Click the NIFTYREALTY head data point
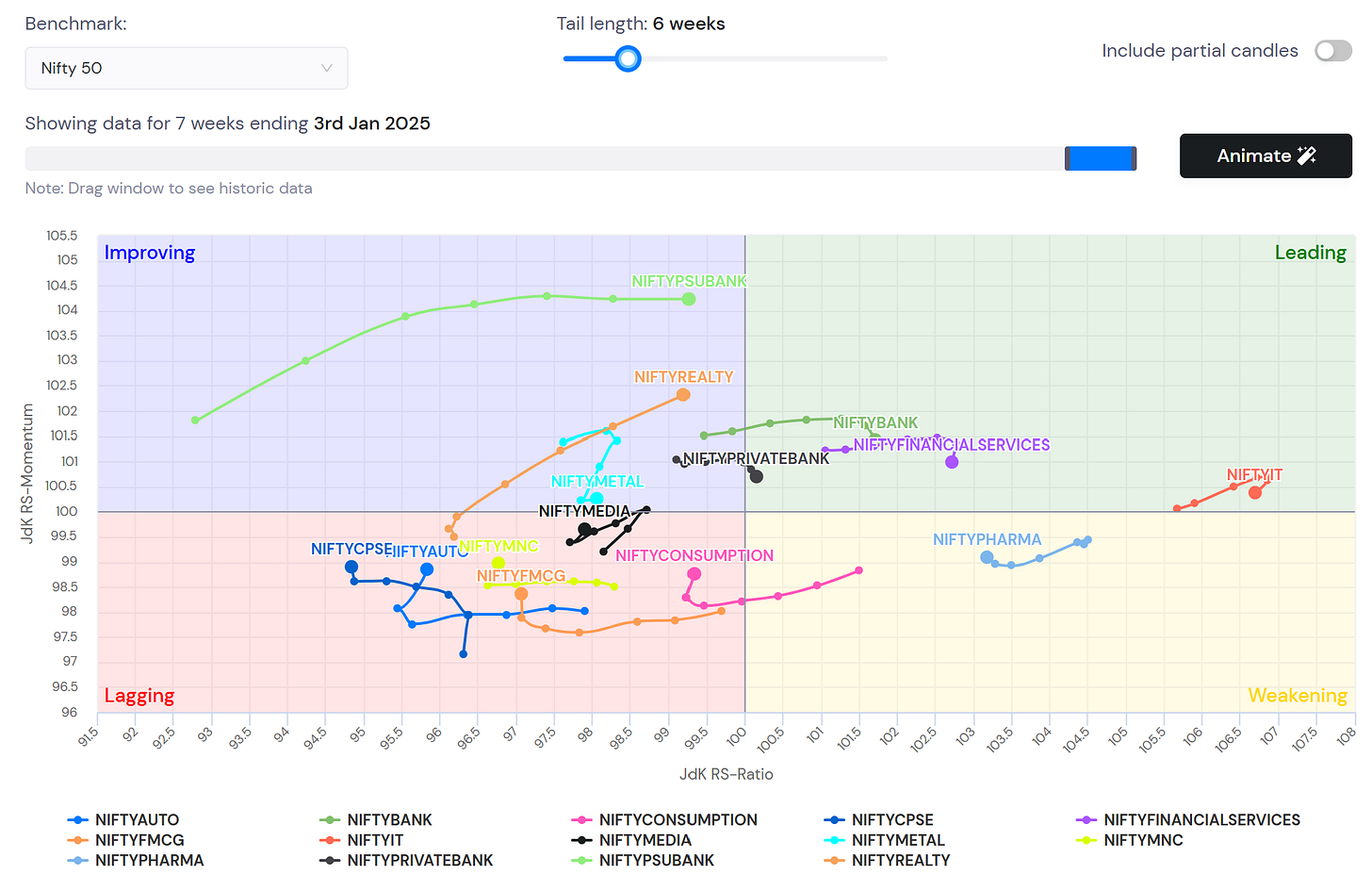The height and width of the screenshot is (874, 1372). click(x=683, y=395)
